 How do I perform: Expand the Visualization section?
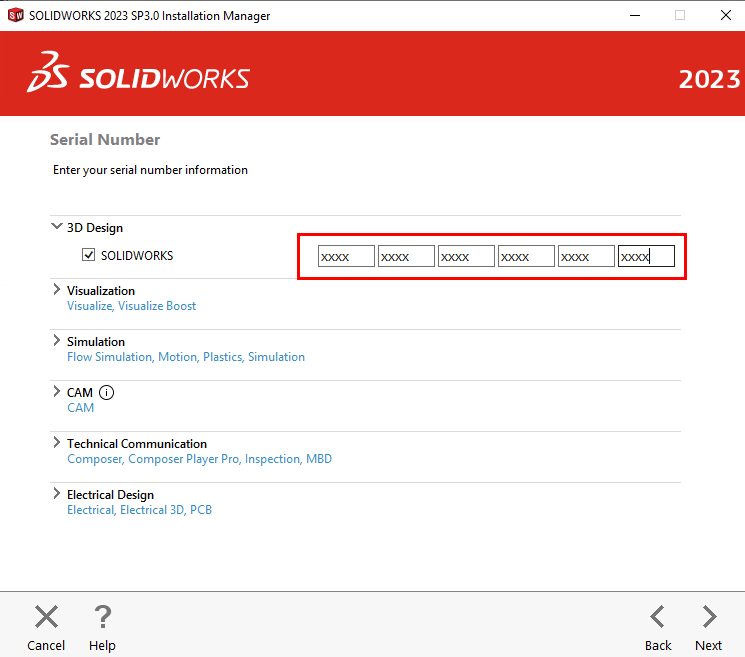57,289
